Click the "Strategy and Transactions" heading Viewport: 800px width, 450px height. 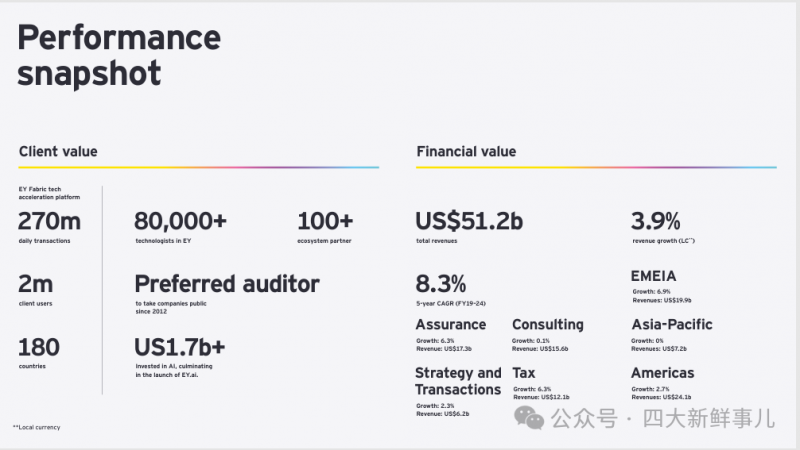pos(458,381)
